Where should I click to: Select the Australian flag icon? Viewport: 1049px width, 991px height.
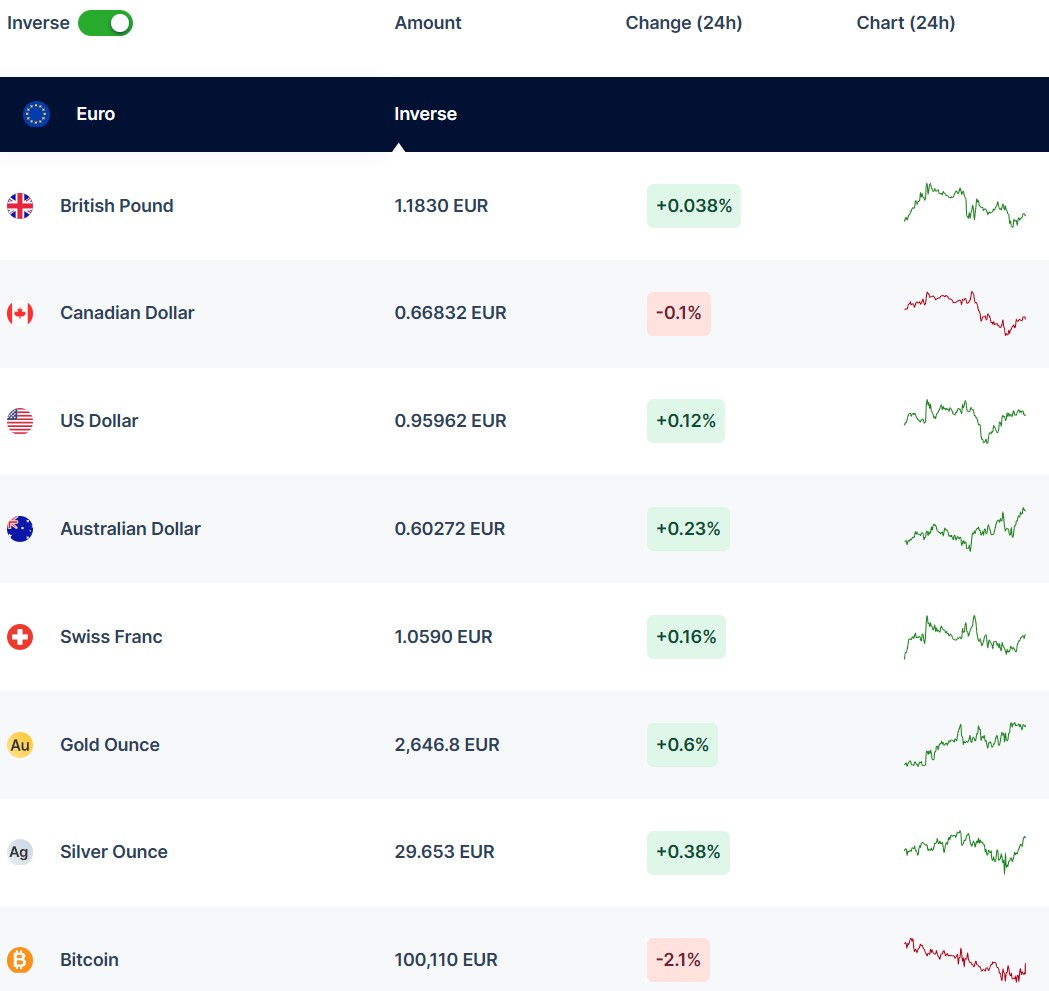(x=20, y=529)
